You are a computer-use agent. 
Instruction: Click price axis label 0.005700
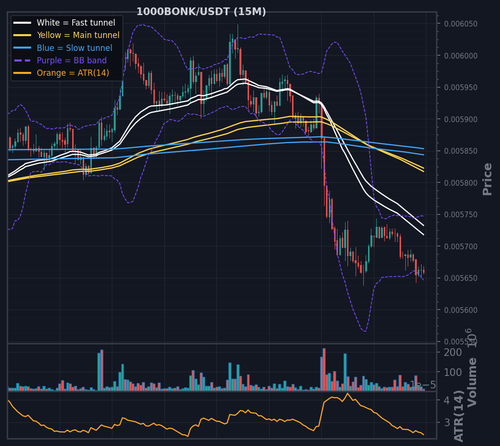(x=461, y=246)
